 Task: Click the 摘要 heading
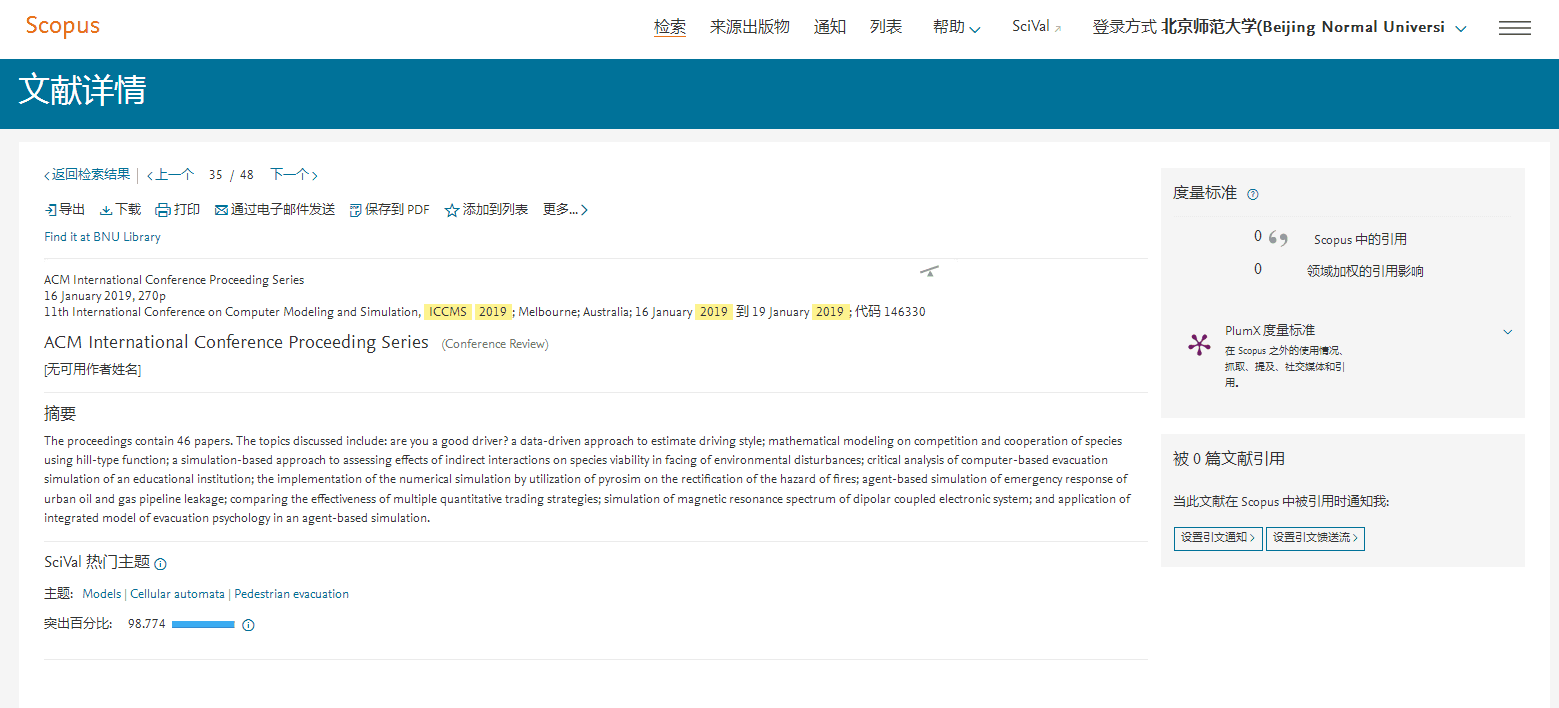coord(60,414)
